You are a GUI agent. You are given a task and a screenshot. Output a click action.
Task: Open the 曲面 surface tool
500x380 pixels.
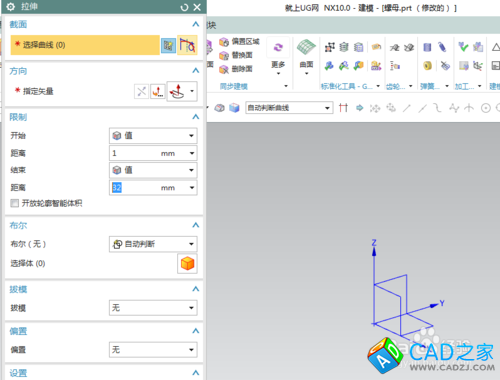pos(306,56)
